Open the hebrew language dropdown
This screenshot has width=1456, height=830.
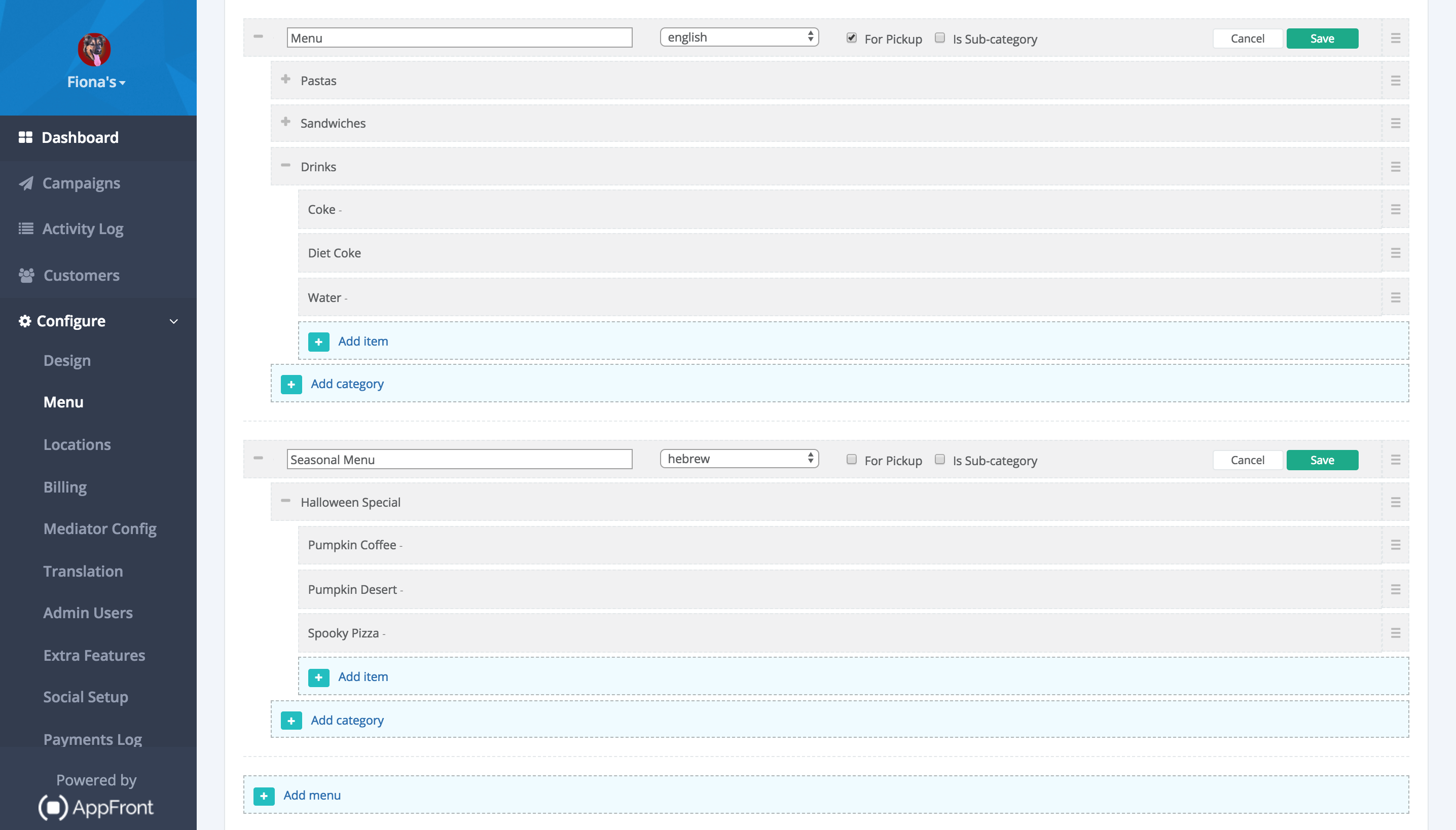point(739,459)
